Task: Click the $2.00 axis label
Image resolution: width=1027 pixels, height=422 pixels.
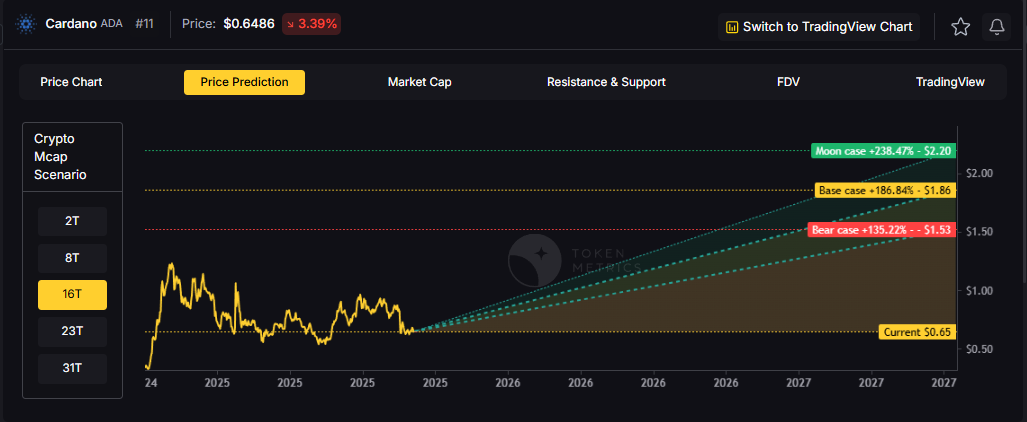Action: (x=980, y=174)
